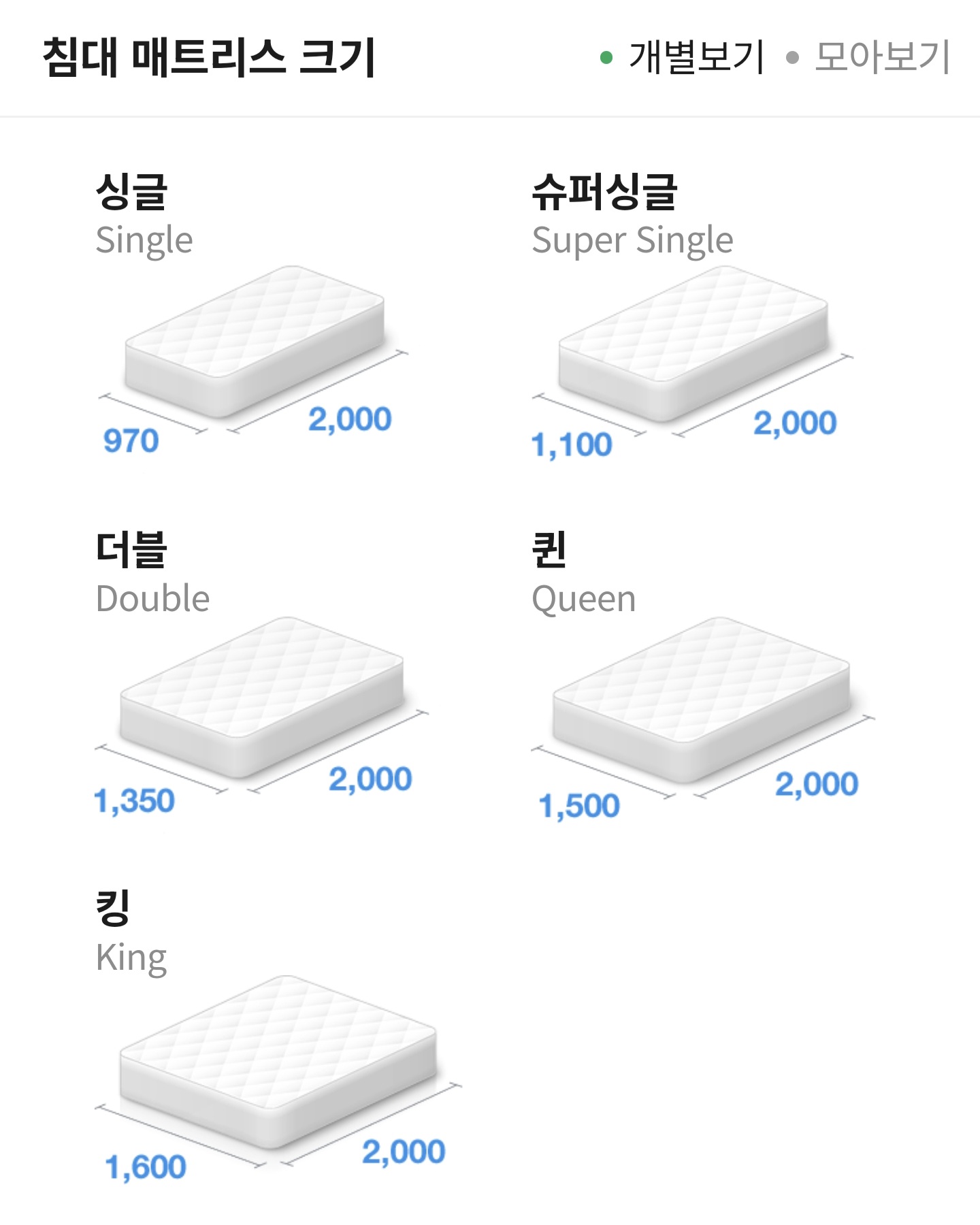Click the gray dot beside 모아보기

tap(791, 58)
